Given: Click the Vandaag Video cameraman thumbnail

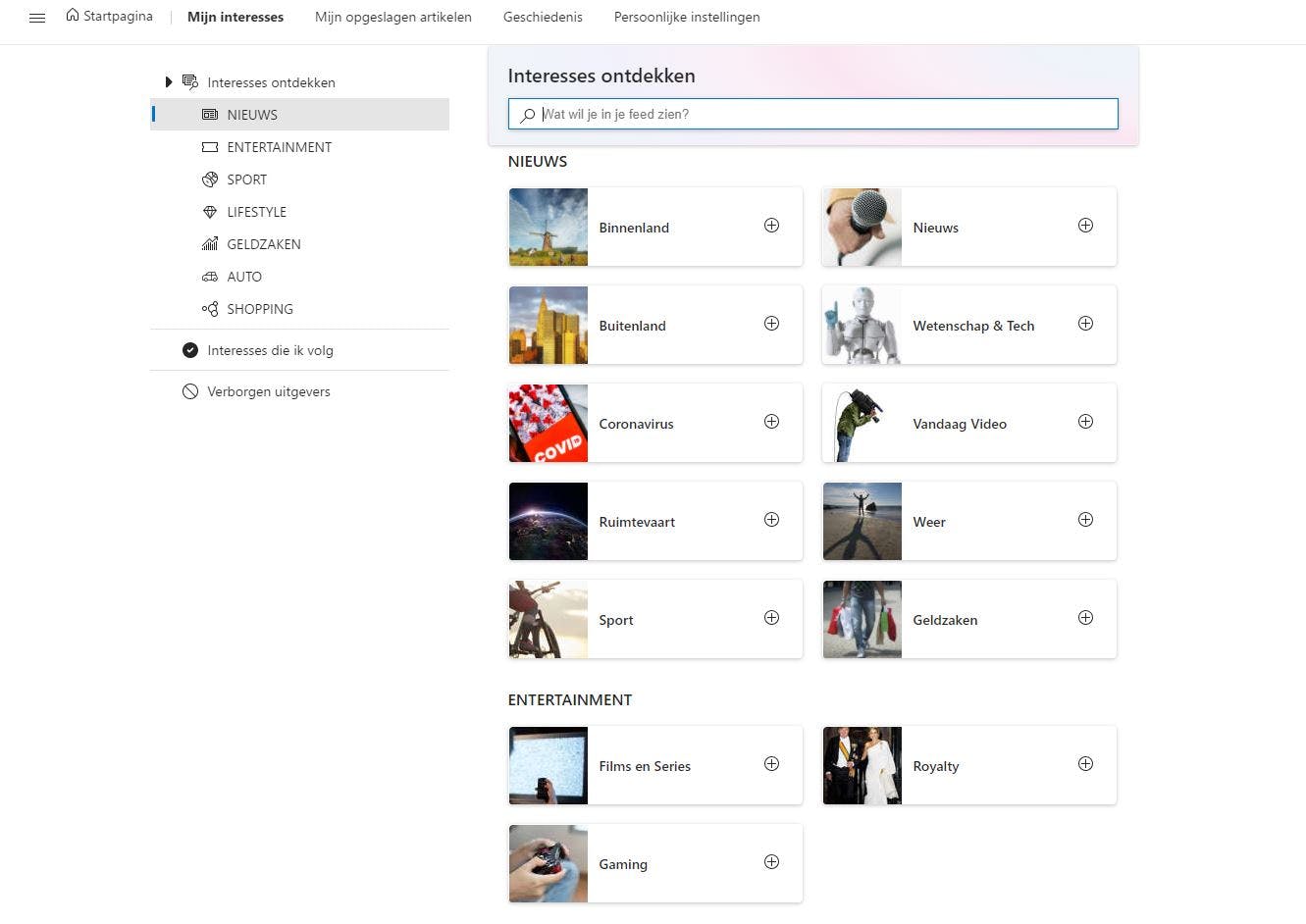Looking at the screenshot, I should [862, 423].
